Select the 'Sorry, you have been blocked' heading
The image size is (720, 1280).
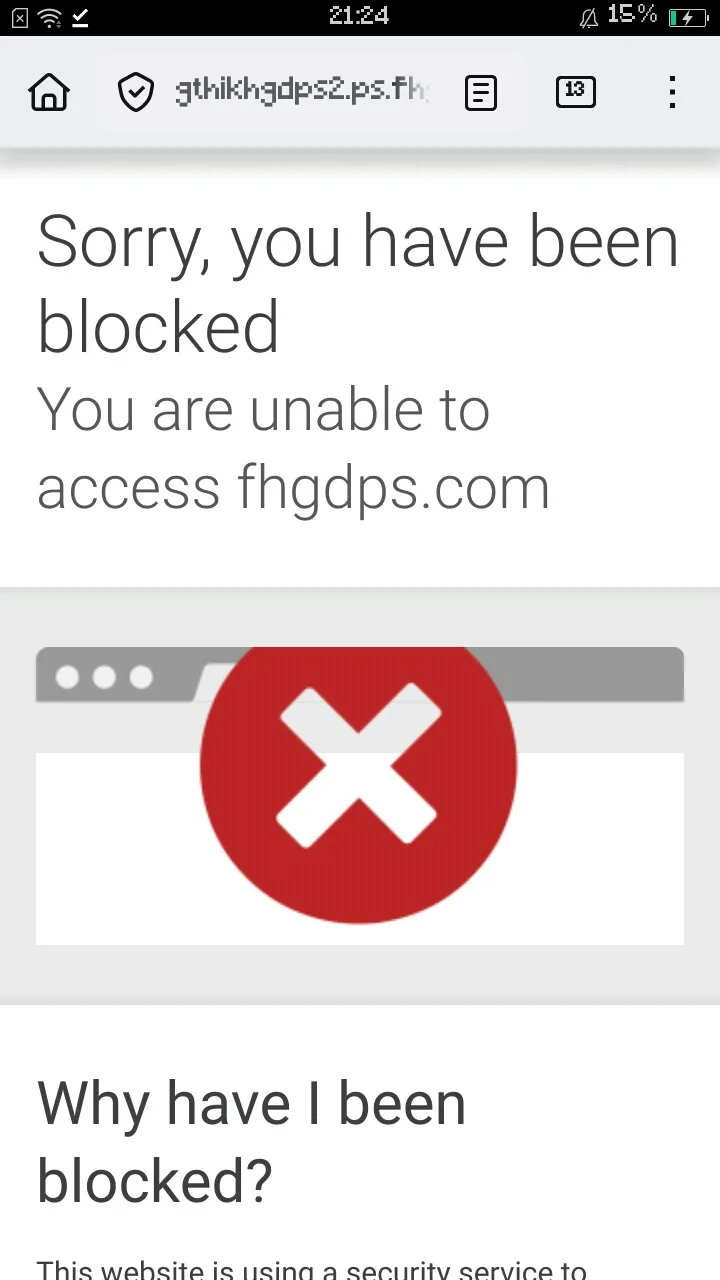click(358, 284)
